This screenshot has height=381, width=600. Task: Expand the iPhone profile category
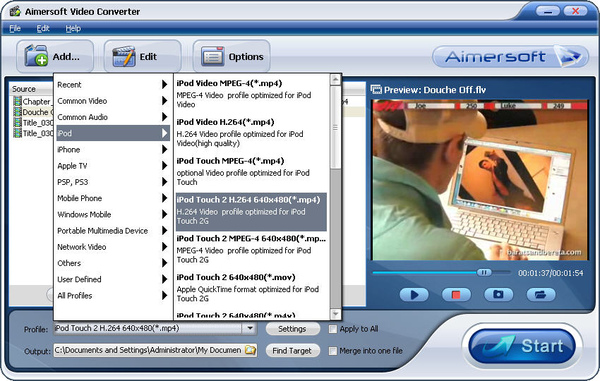(112, 150)
